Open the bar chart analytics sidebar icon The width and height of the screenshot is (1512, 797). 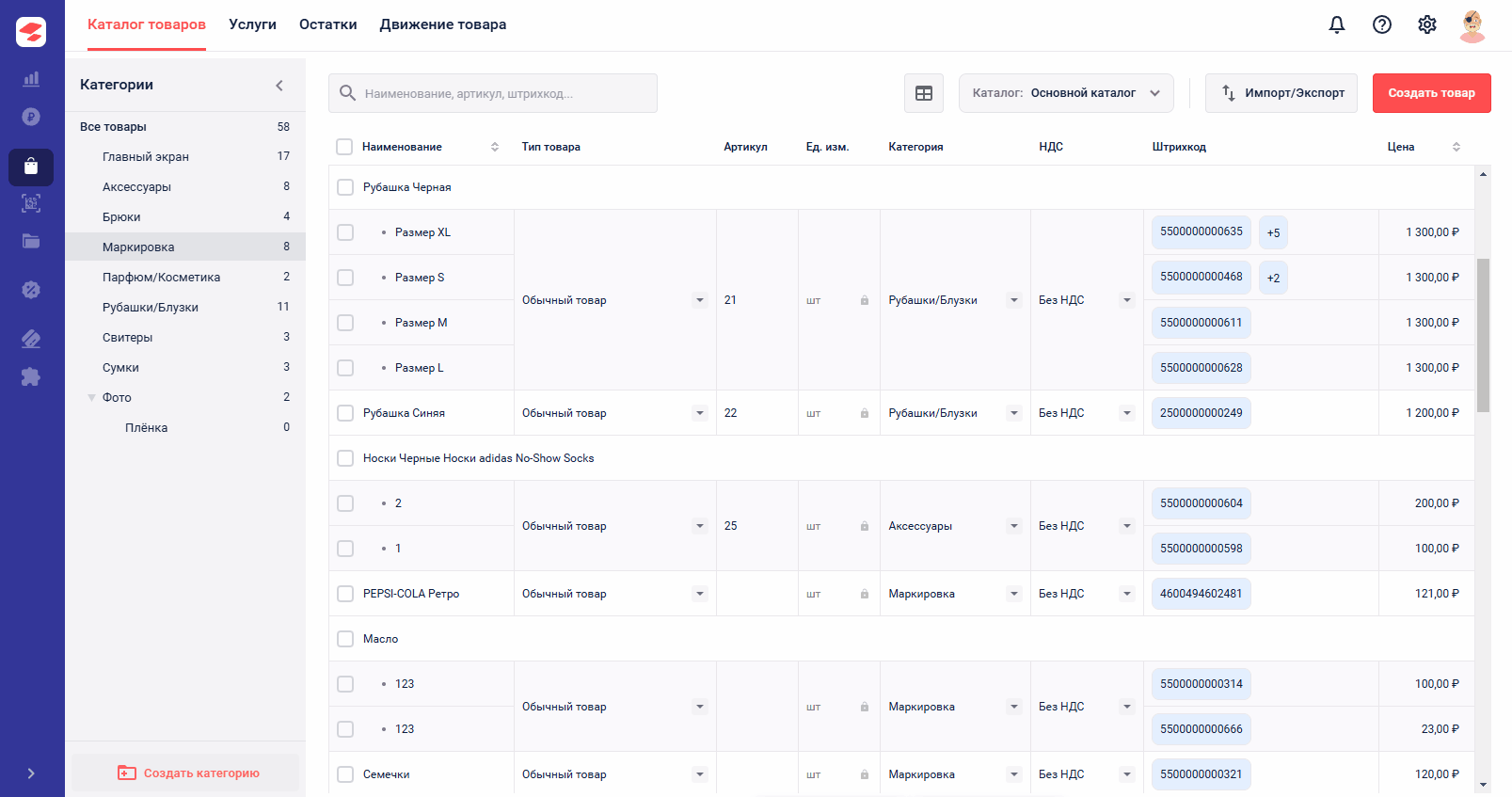click(31, 79)
